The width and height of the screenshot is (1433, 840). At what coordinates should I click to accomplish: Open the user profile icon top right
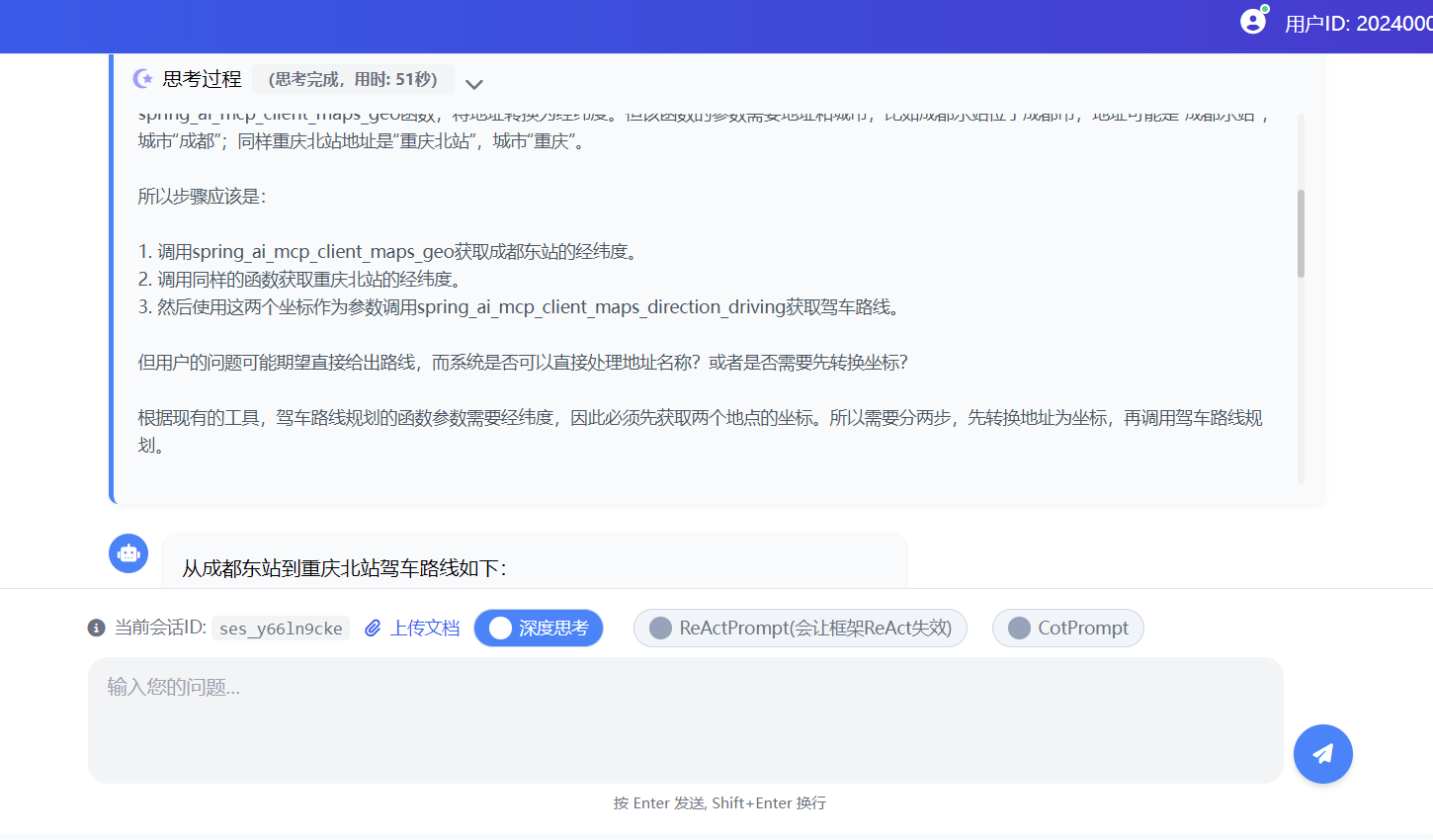point(1252,20)
